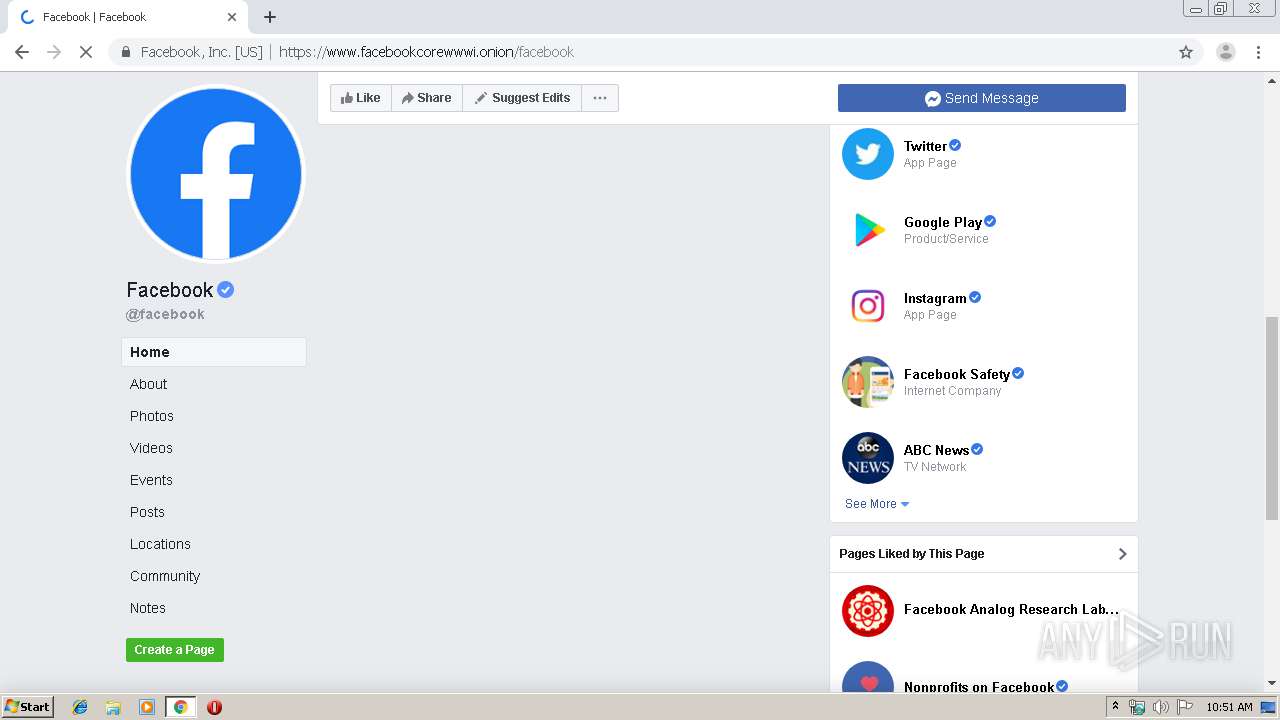
Task: Click the Instagram name link
Action: [935, 298]
